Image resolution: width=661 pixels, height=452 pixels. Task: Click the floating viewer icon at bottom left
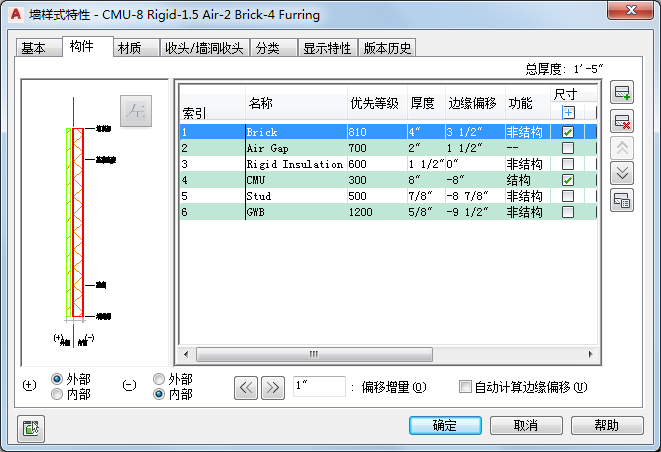31,428
